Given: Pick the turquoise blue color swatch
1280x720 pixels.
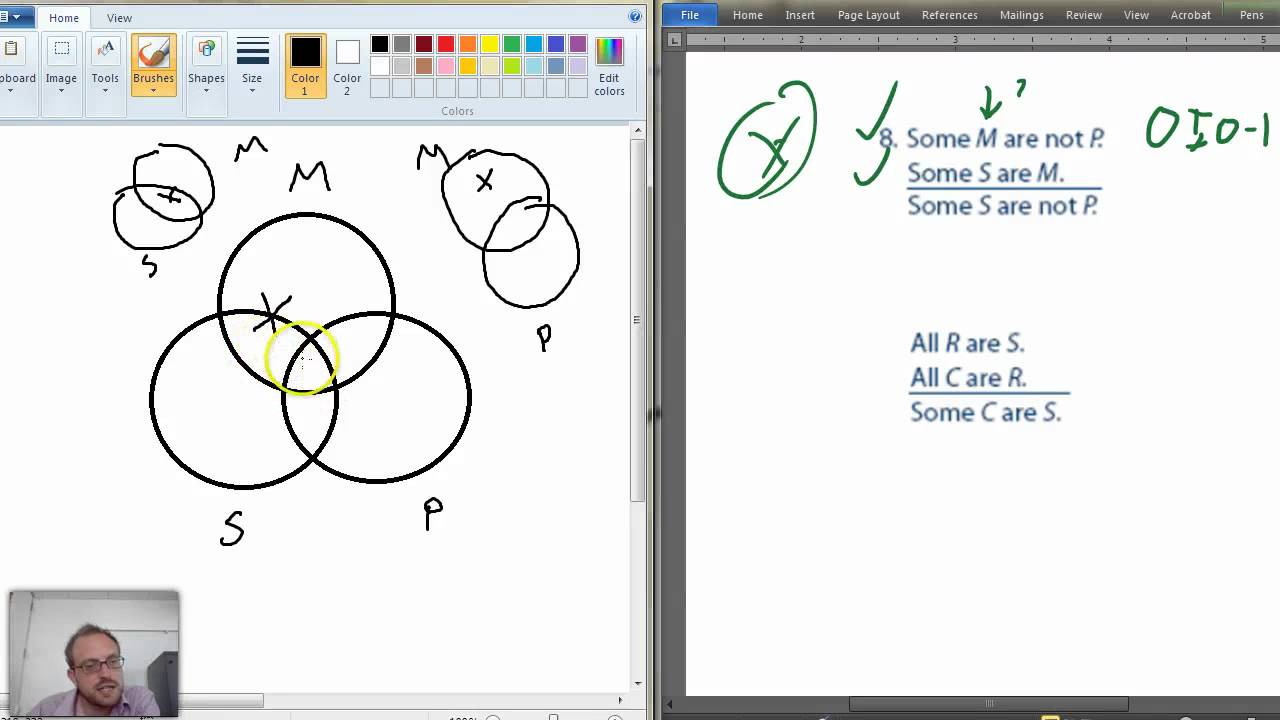Looking at the screenshot, I should point(534,44).
